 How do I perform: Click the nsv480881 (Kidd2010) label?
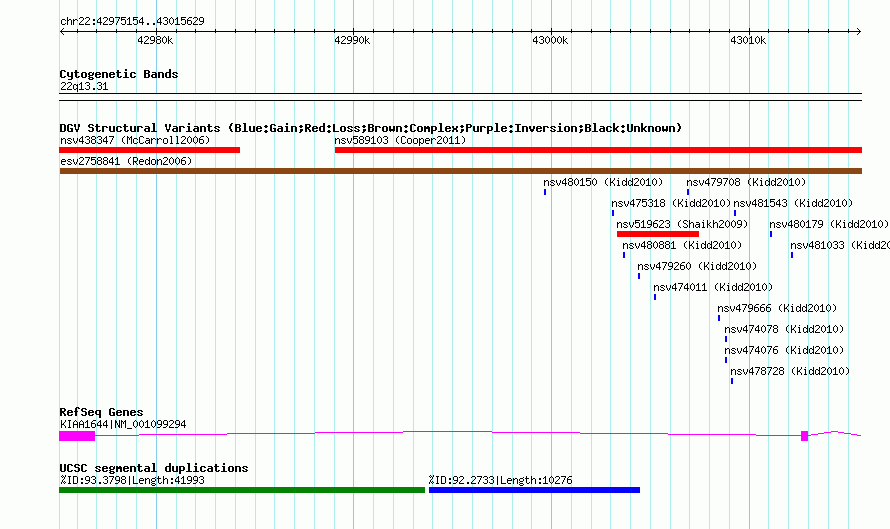pyautogui.click(x=682, y=245)
